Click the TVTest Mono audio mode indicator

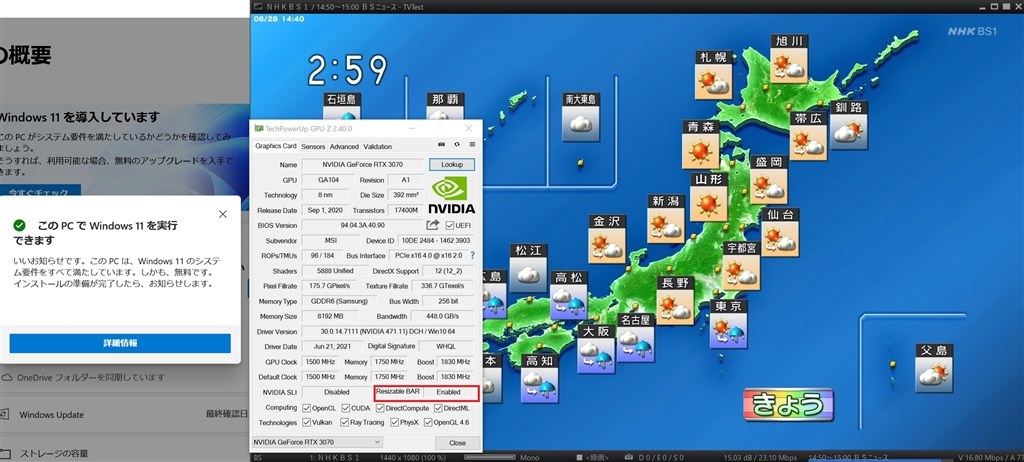coord(530,457)
